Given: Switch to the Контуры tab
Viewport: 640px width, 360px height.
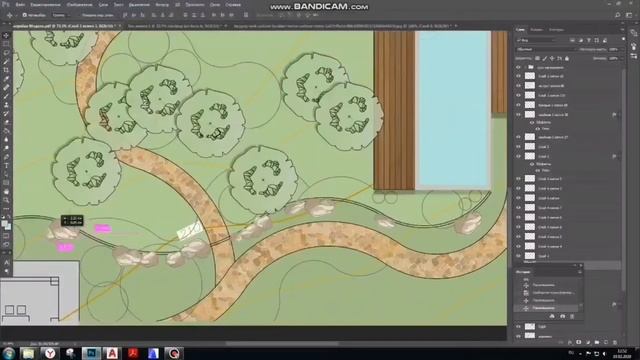Looking at the screenshot, I should tap(556, 30).
